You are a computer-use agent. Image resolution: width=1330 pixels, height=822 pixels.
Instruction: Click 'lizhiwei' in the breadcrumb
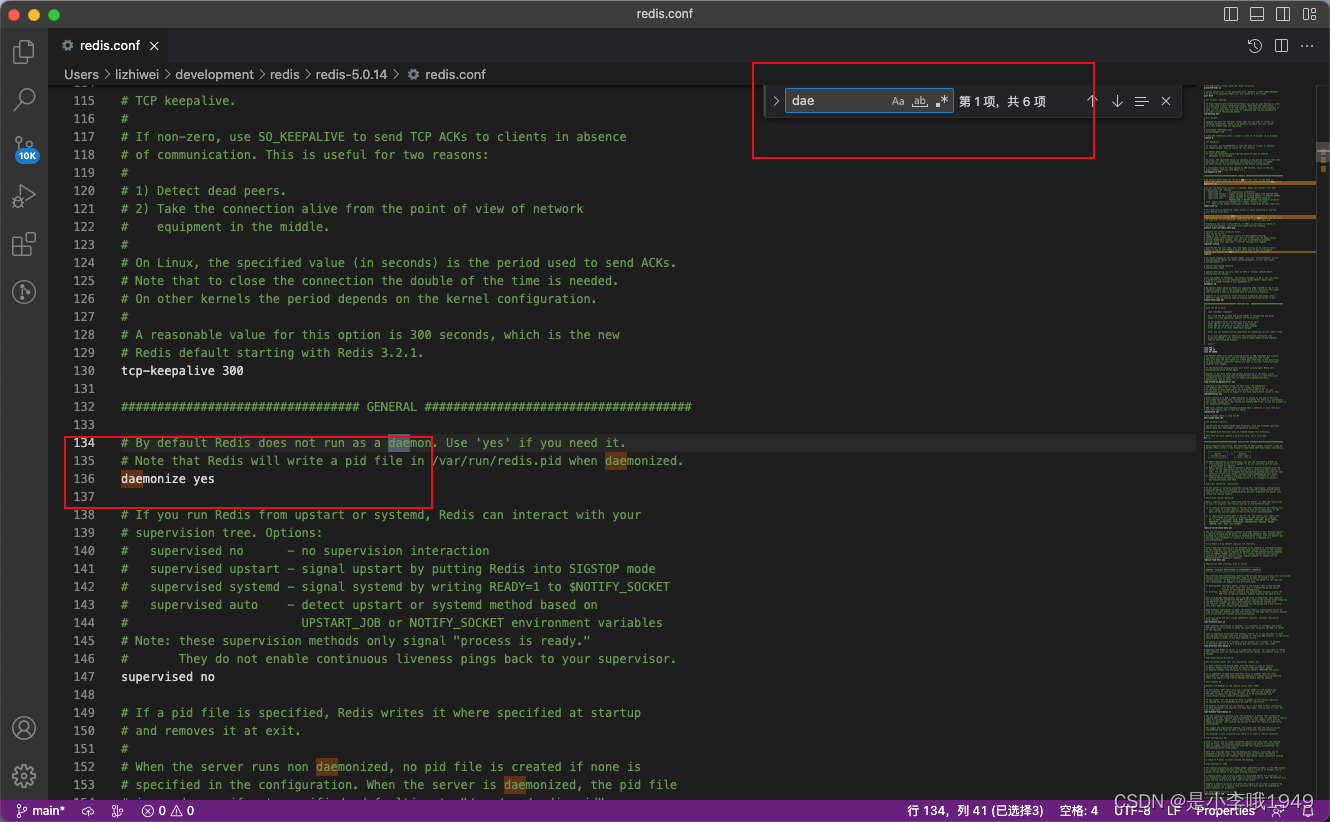[x=137, y=74]
